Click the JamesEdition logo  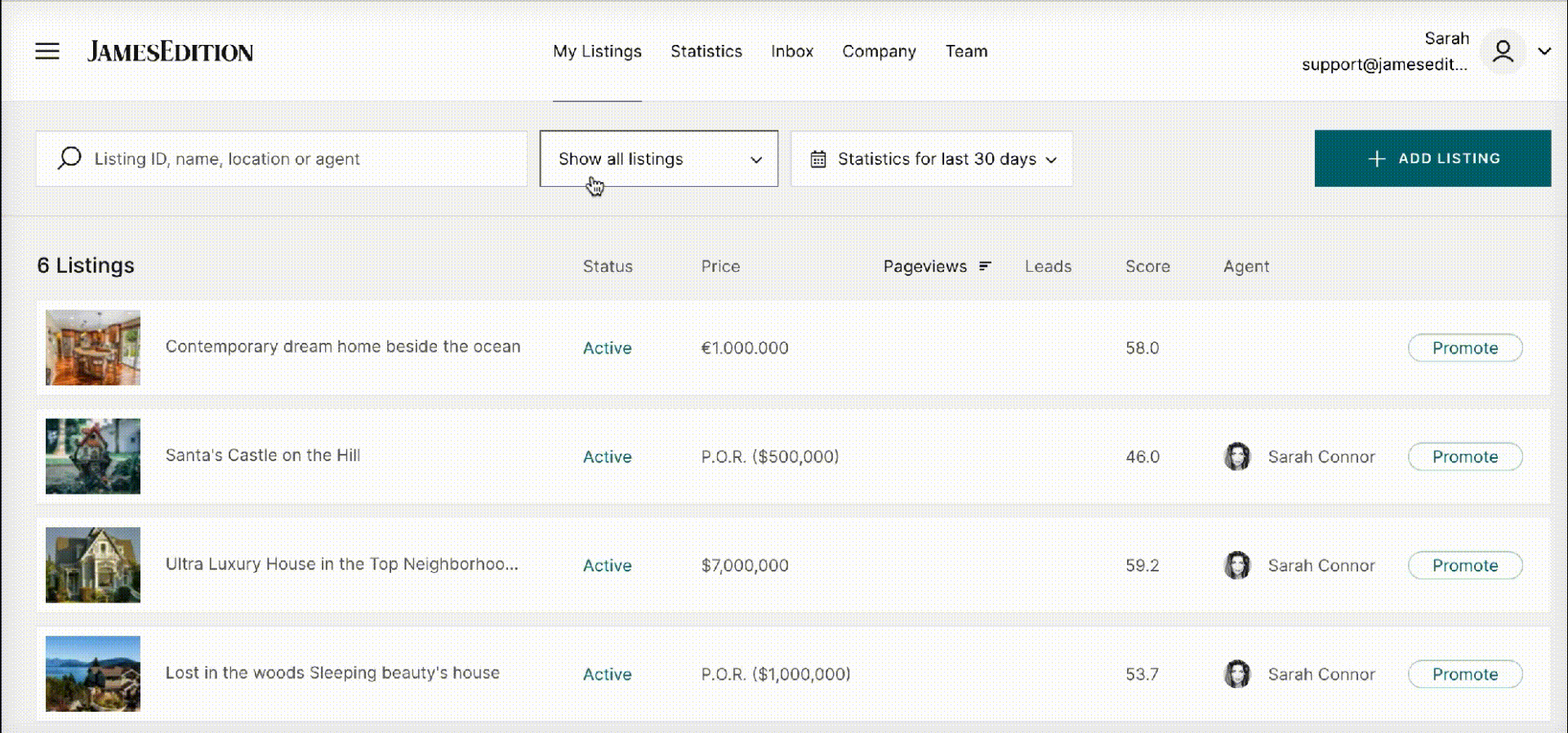pyautogui.click(x=170, y=52)
